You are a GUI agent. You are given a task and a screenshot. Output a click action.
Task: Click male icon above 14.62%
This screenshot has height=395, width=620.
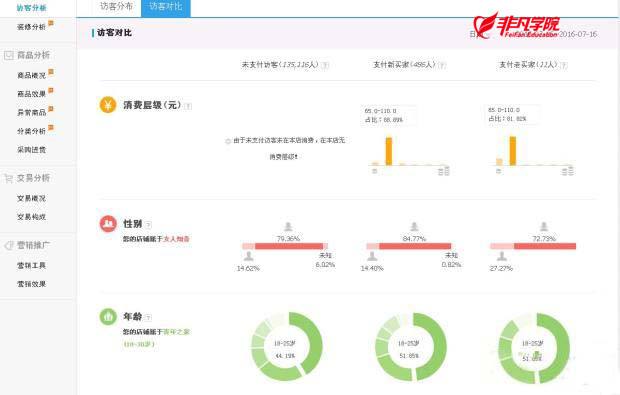pos(249,256)
